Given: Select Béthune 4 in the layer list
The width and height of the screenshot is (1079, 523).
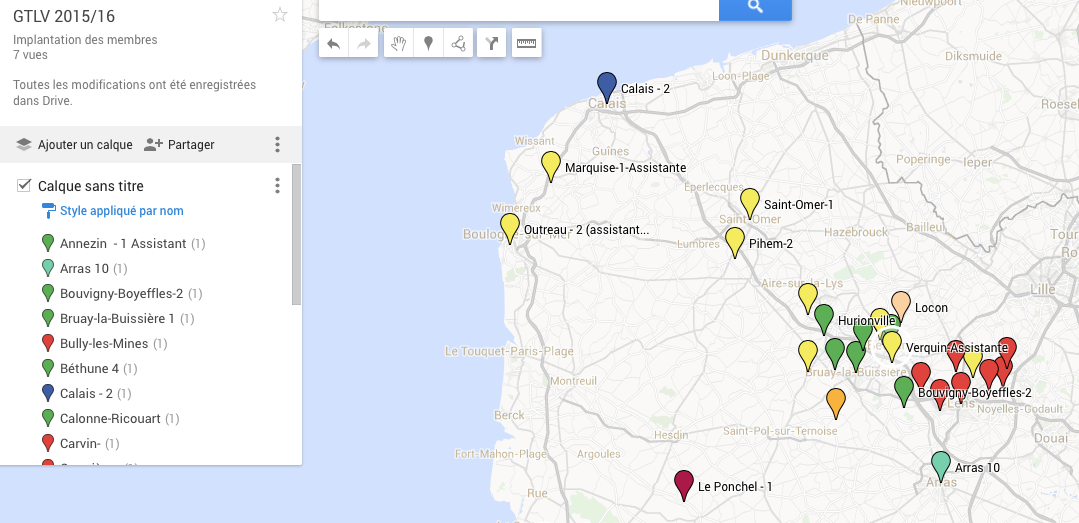Looking at the screenshot, I should 89,368.
